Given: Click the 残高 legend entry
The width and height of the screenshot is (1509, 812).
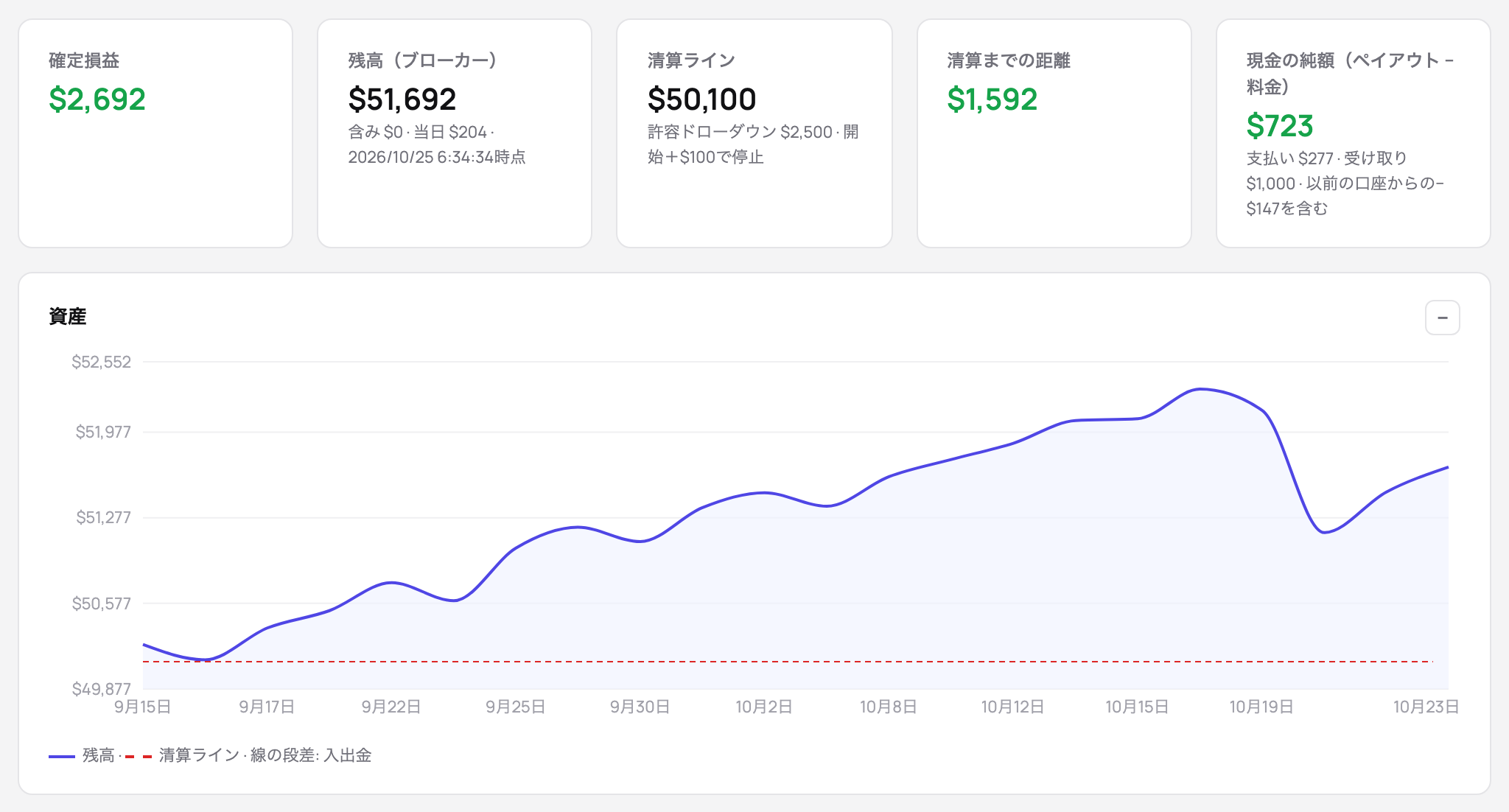Looking at the screenshot, I should pyautogui.click(x=82, y=755).
